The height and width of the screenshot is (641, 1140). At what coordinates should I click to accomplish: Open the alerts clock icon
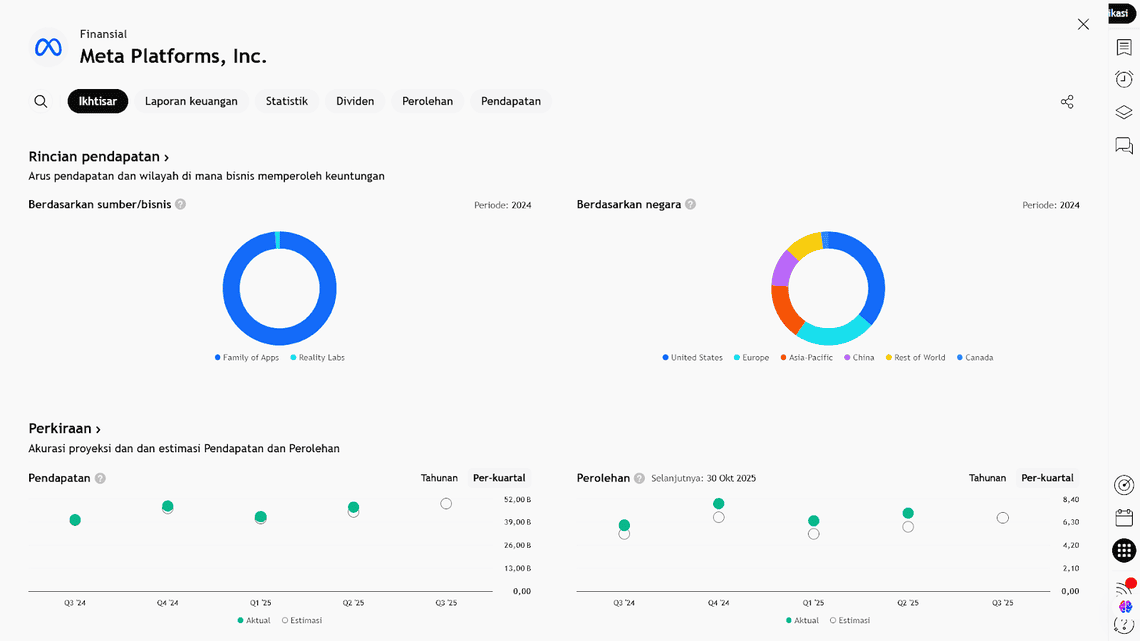click(1124, 80)
